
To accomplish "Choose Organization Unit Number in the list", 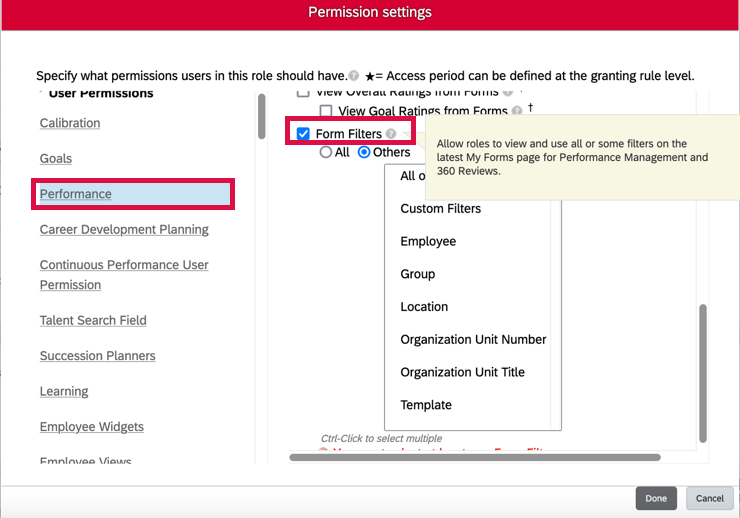I will coord(473,340).
